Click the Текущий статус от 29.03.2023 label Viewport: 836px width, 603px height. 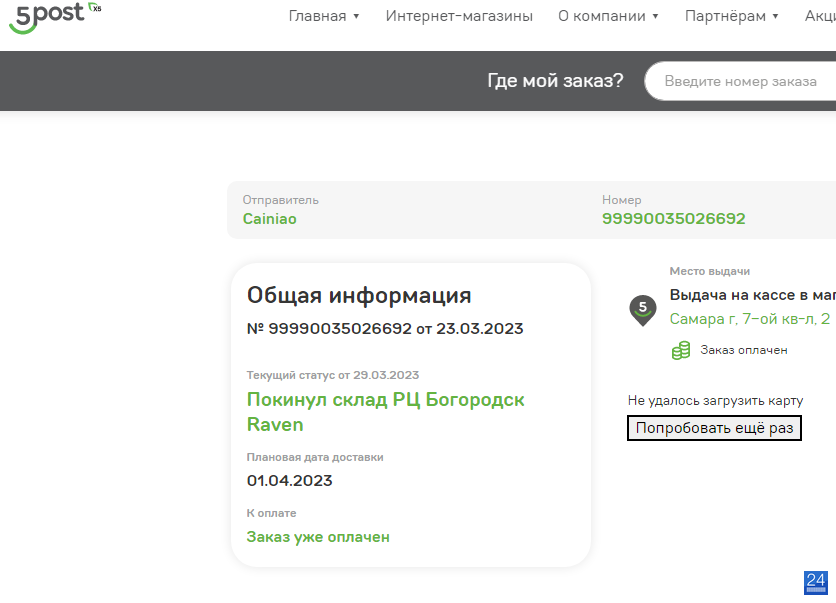tap(333, 375)
